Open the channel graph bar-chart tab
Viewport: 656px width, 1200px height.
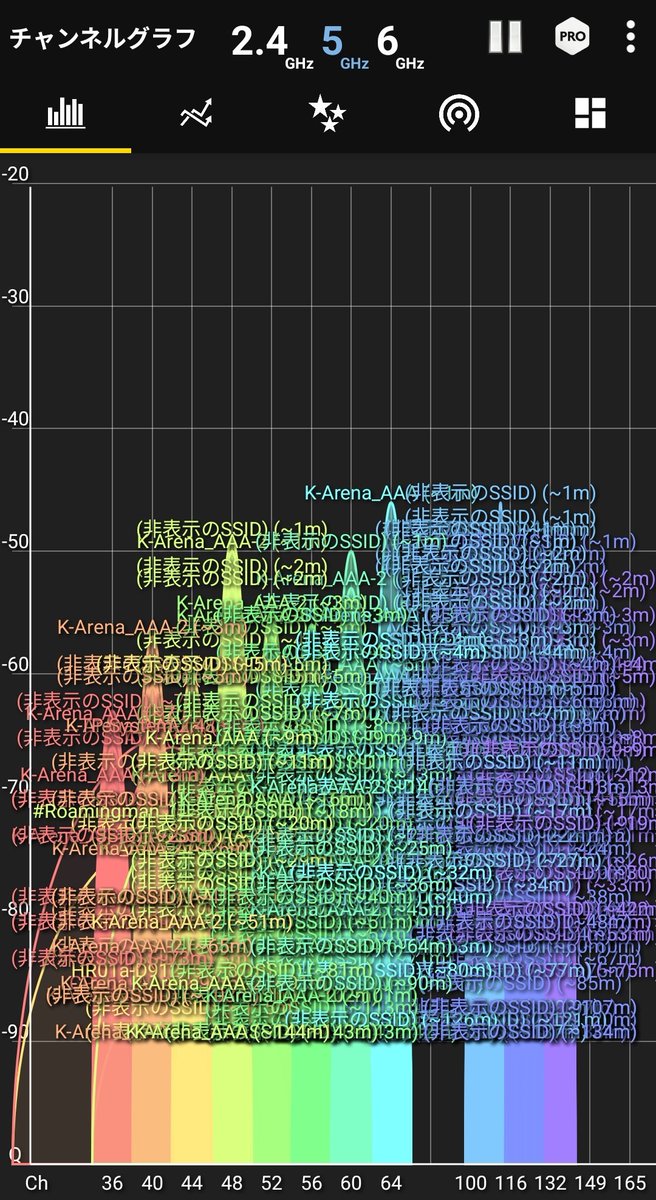(65, 114)
